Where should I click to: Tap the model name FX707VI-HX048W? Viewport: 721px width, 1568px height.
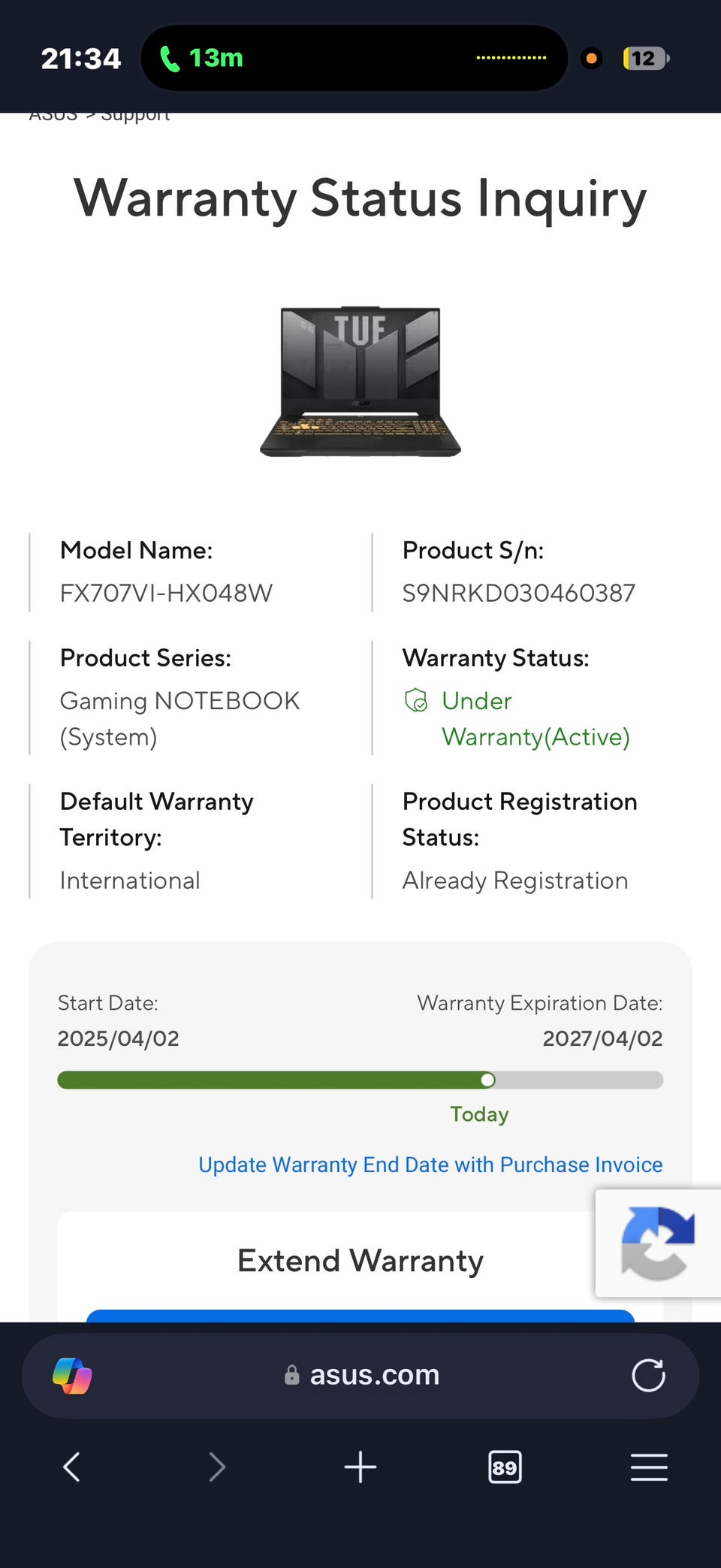coord(166,593)
